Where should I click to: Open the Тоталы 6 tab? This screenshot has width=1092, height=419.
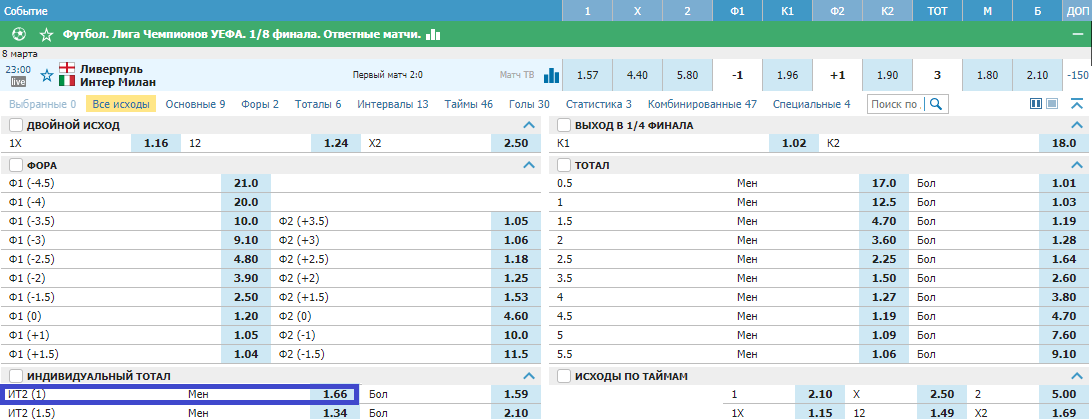click(x=318, y=104)
